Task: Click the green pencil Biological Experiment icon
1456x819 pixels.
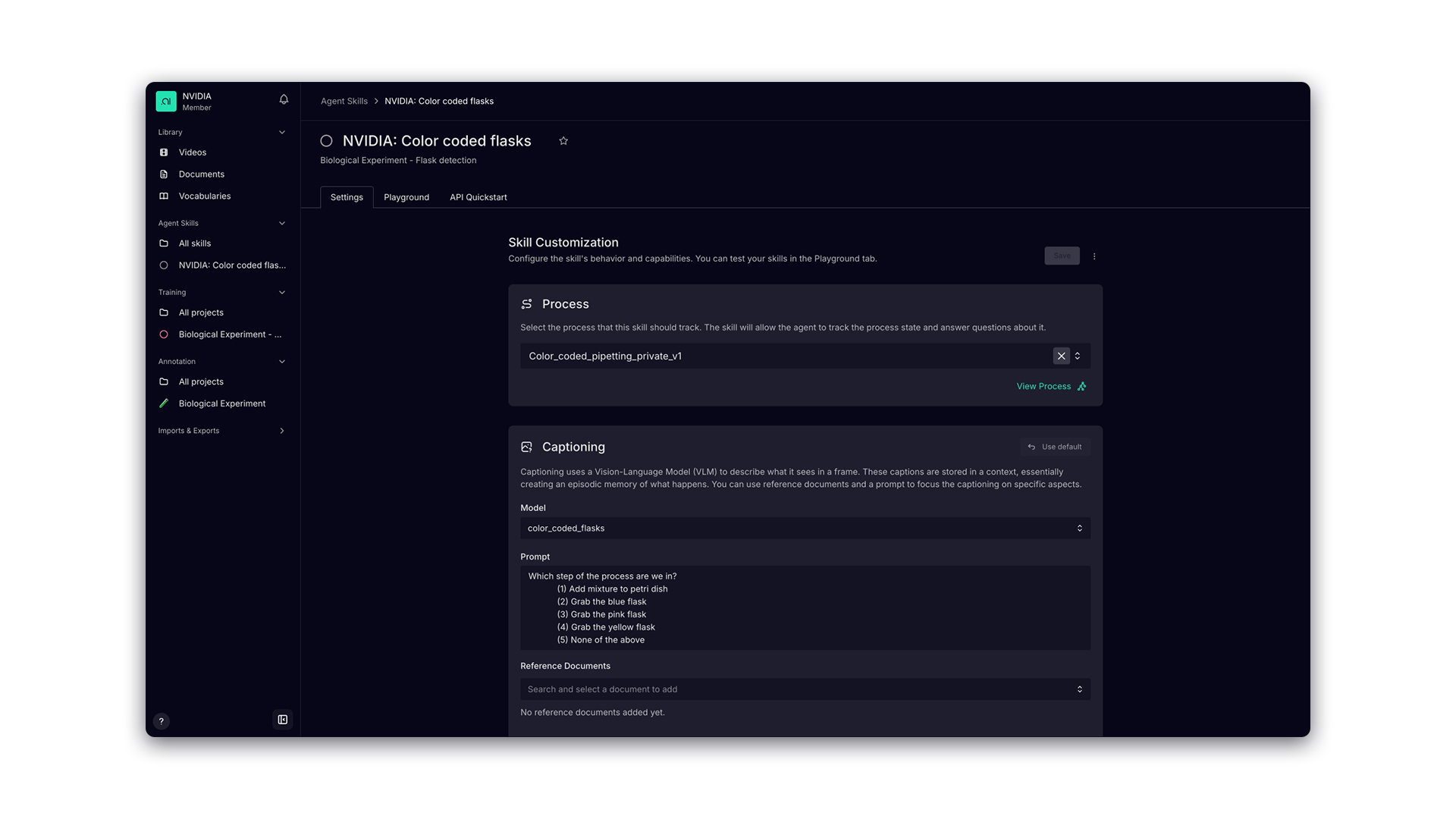Action: [x=164, y=403]
